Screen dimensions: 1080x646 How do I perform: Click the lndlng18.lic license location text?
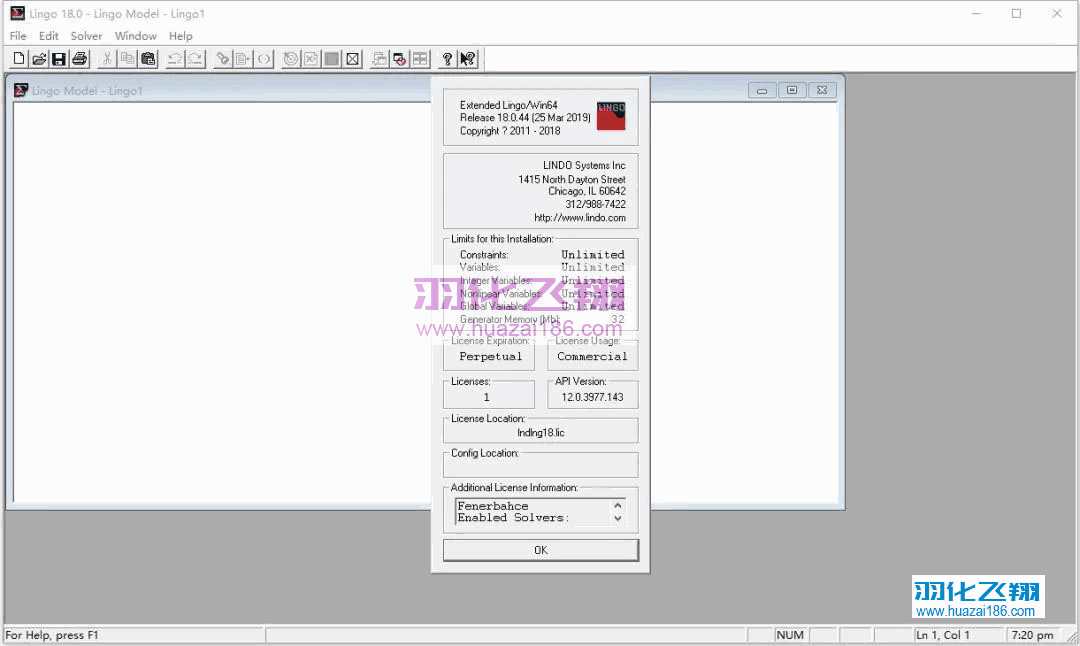tap(541, 433)
